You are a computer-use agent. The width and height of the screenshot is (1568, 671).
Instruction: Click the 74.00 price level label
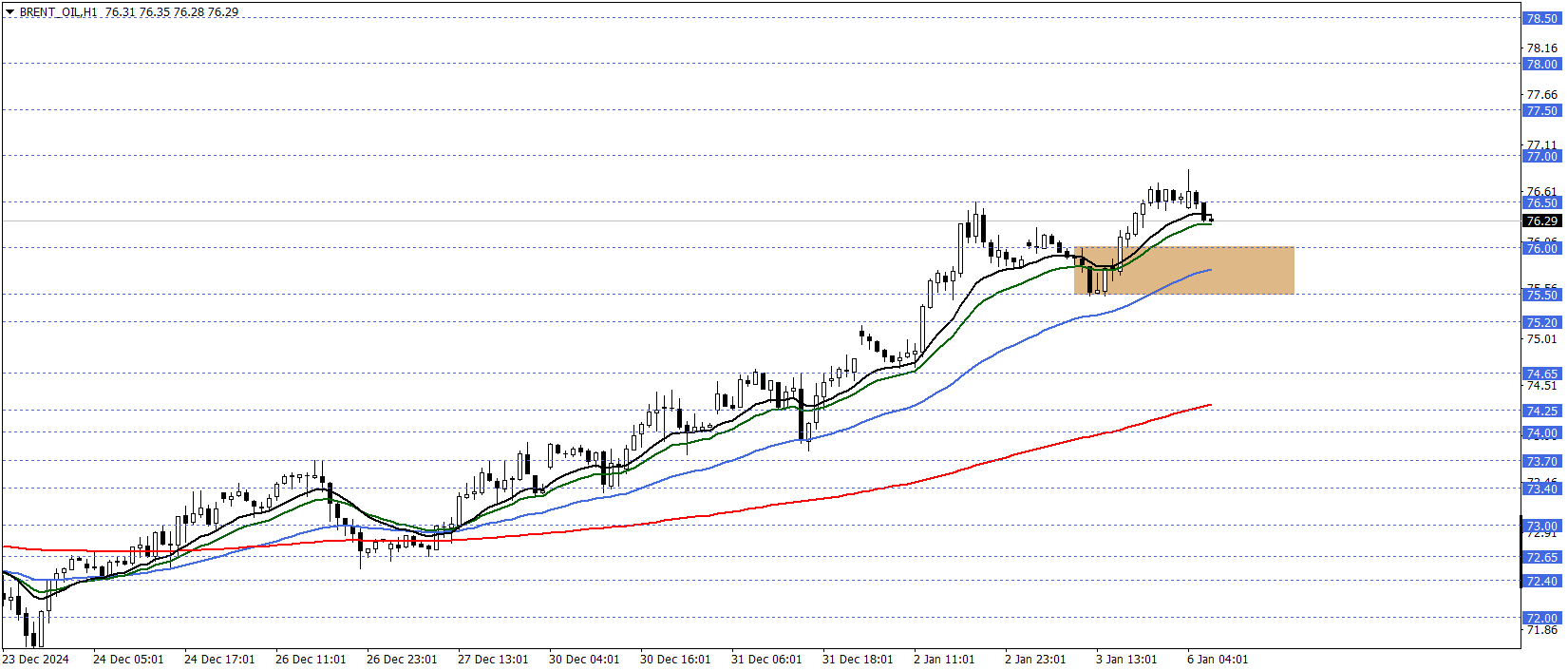point(1541,432)
